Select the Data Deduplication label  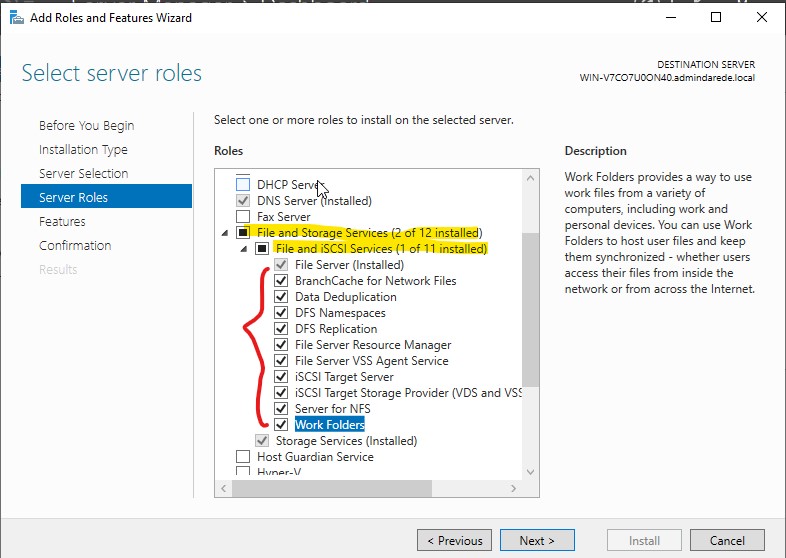point(346,297)
